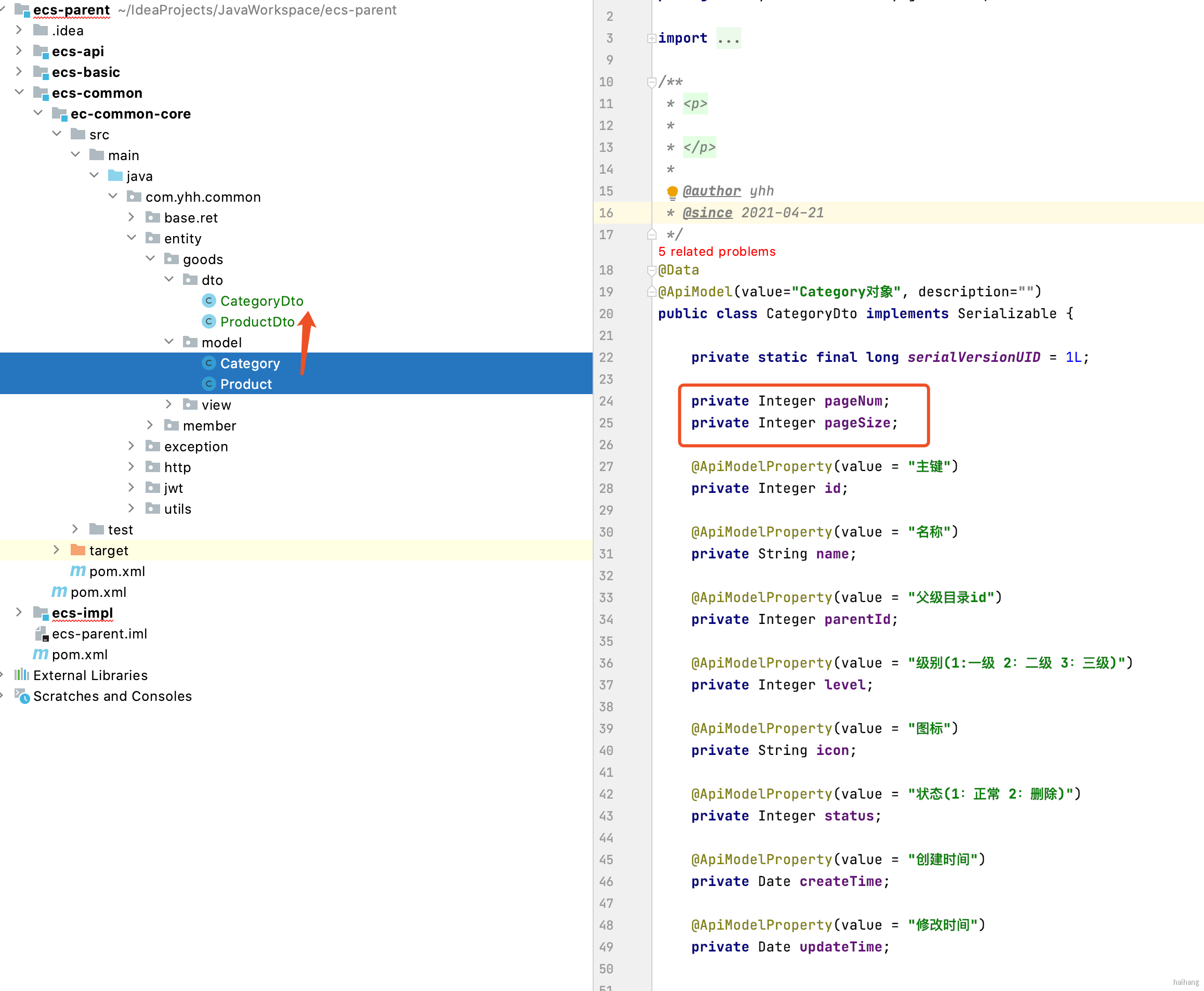This screenshot has width=1204, height=991.
Task: Click the External Libraries icon
Action: (x=22, y=675)
